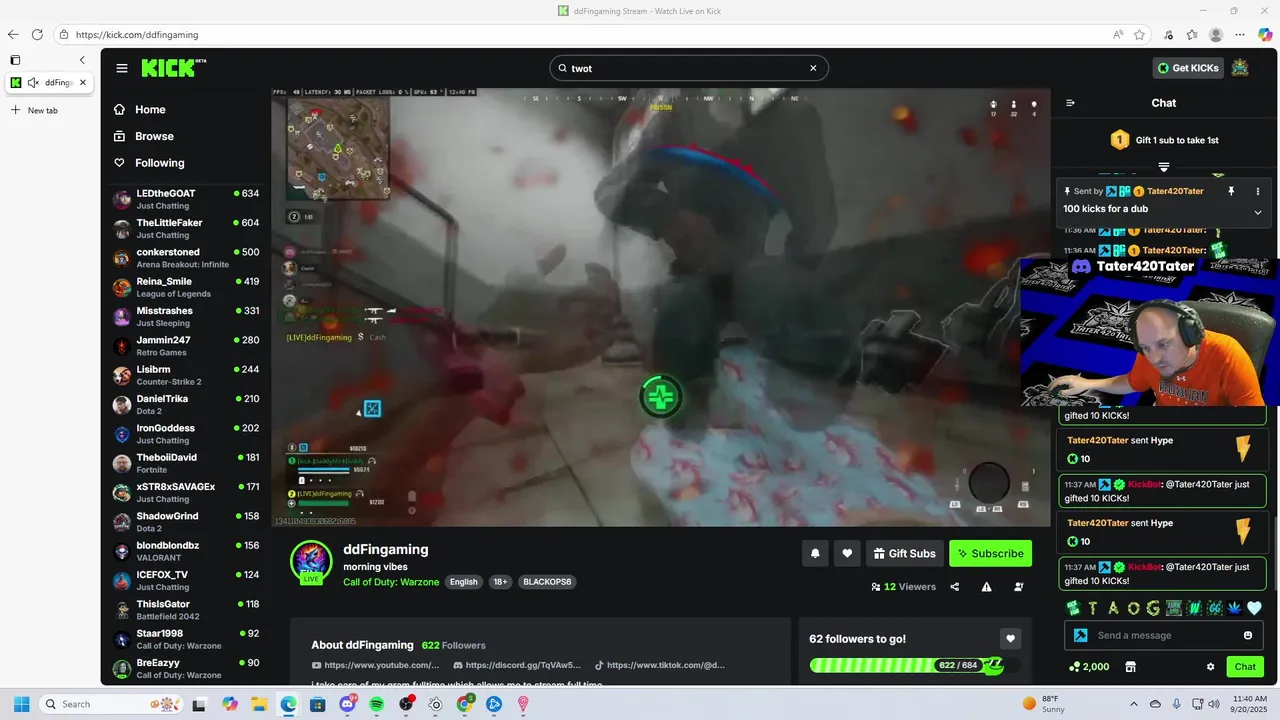1280x720 pixels.
Task: Select DanielTrika in the following list
Action: (186, 404)
